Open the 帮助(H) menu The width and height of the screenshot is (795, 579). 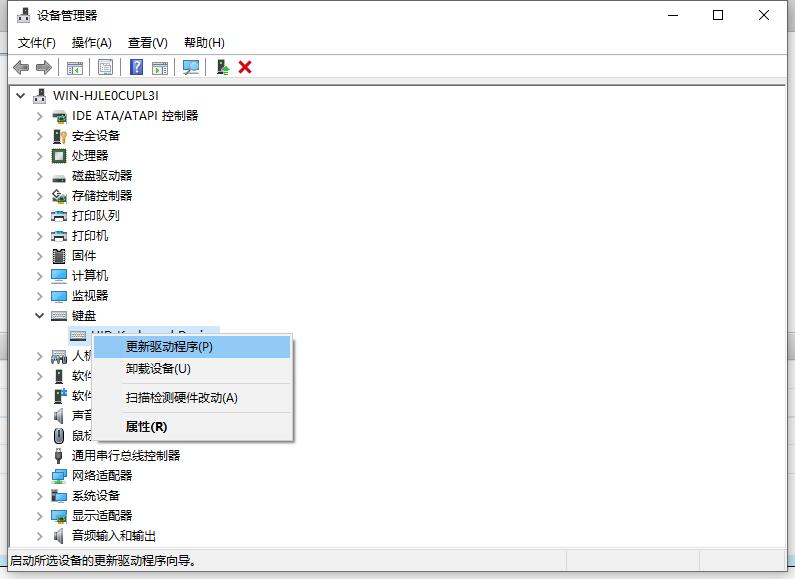pyautogui.click(x=204, y=43)
